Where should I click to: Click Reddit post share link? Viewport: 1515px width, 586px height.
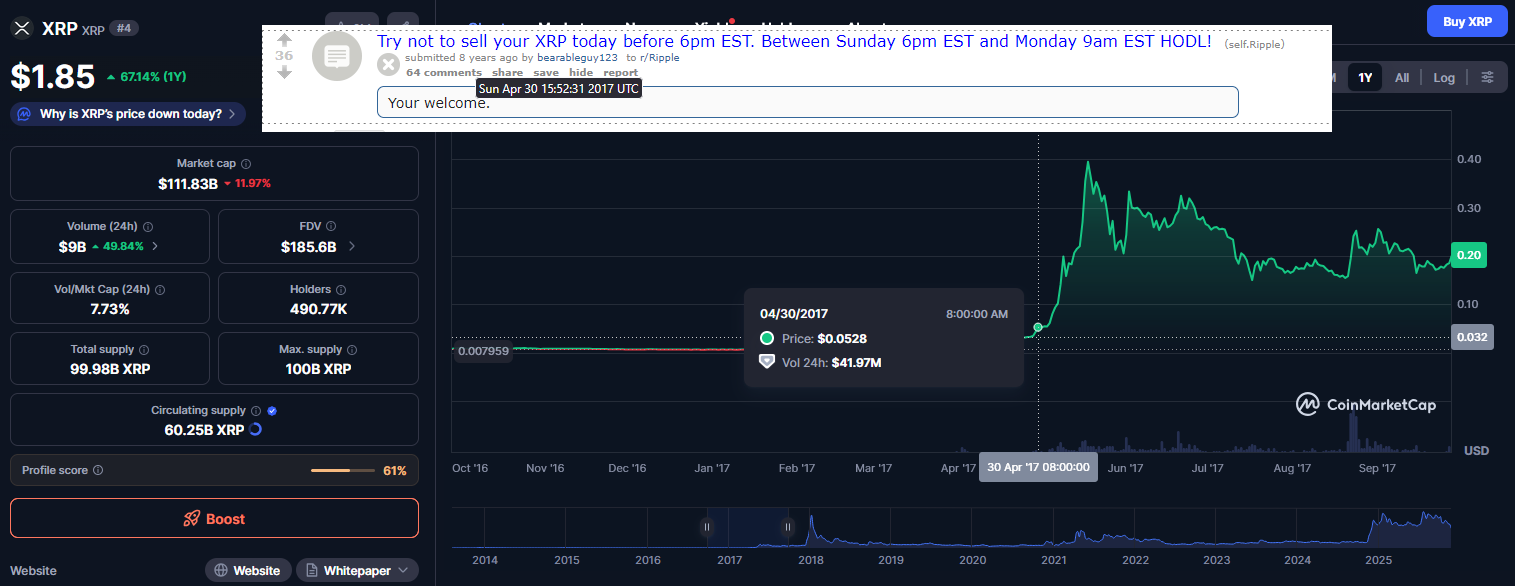(x=507, y=73)
